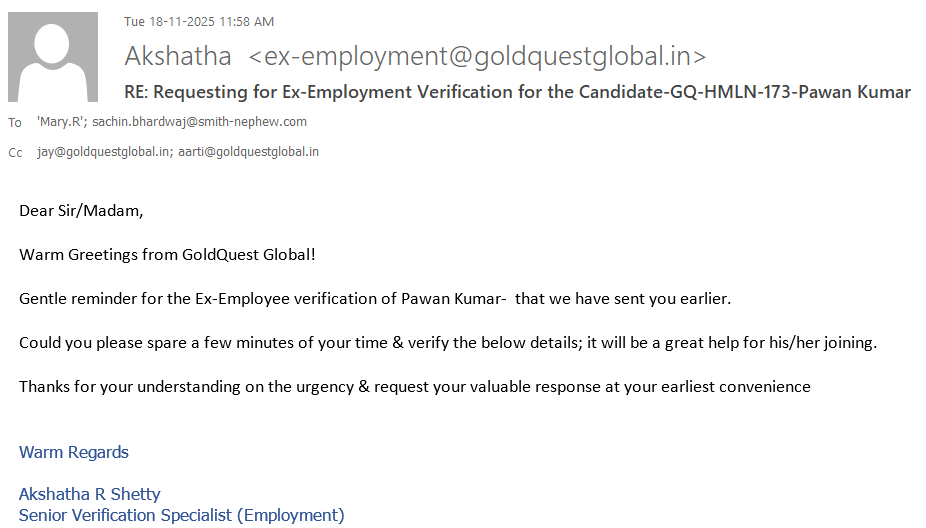Click the To field label
926x528 pixels.
(15, 122)
